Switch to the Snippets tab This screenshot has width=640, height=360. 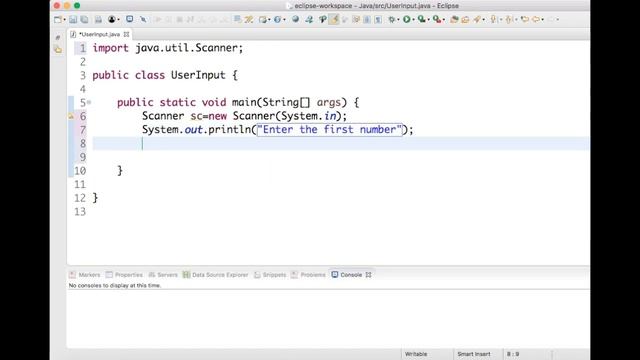[x=270, y=275]
